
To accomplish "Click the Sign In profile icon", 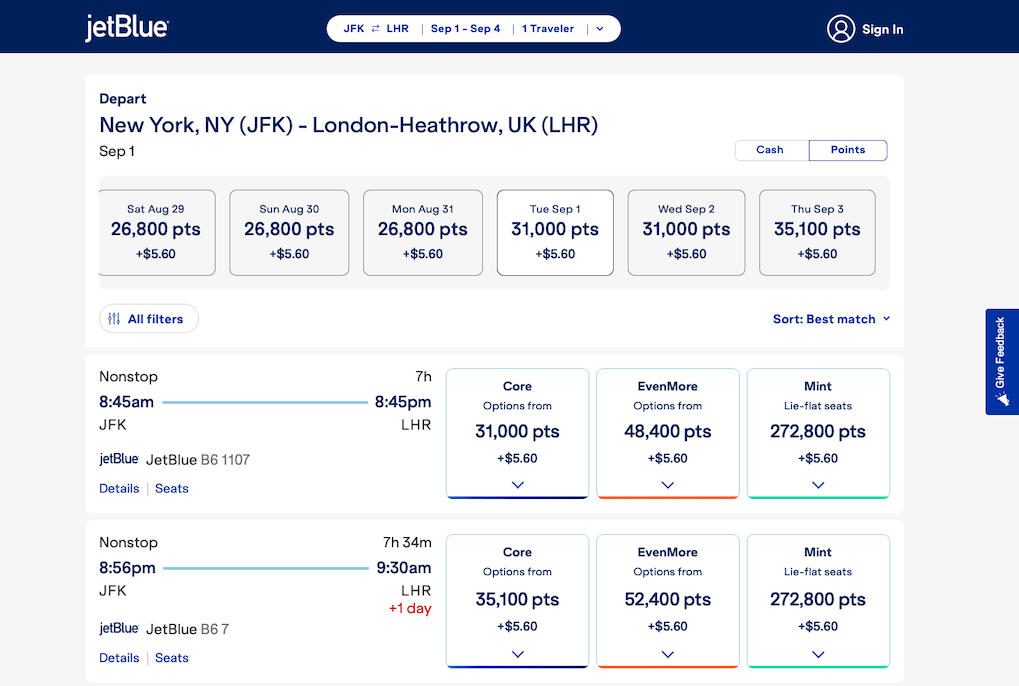I will pyautogui.click(x=840, y=29).
